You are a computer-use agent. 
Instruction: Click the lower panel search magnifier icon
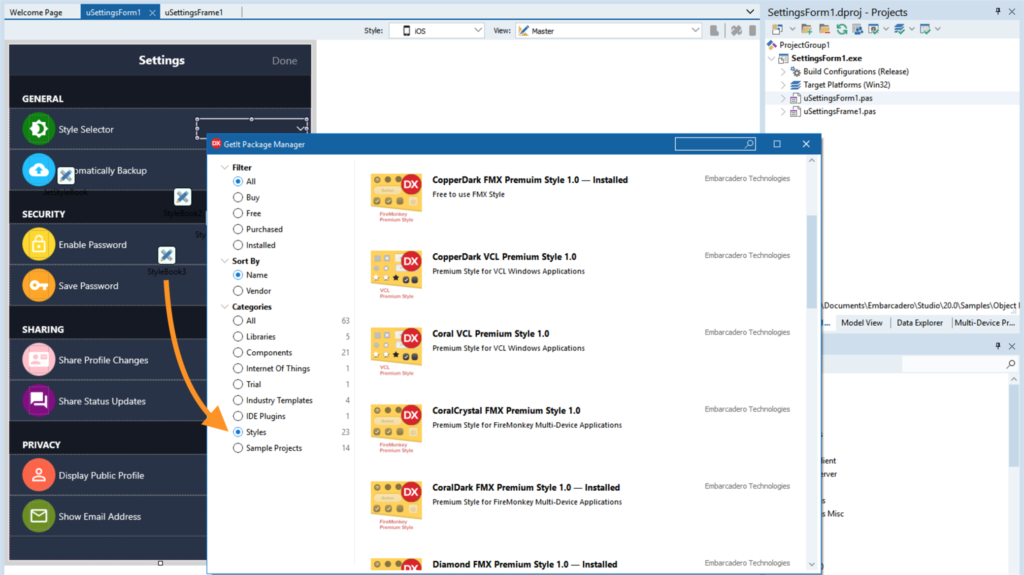pyautogui.click(x=1011, y=364)
